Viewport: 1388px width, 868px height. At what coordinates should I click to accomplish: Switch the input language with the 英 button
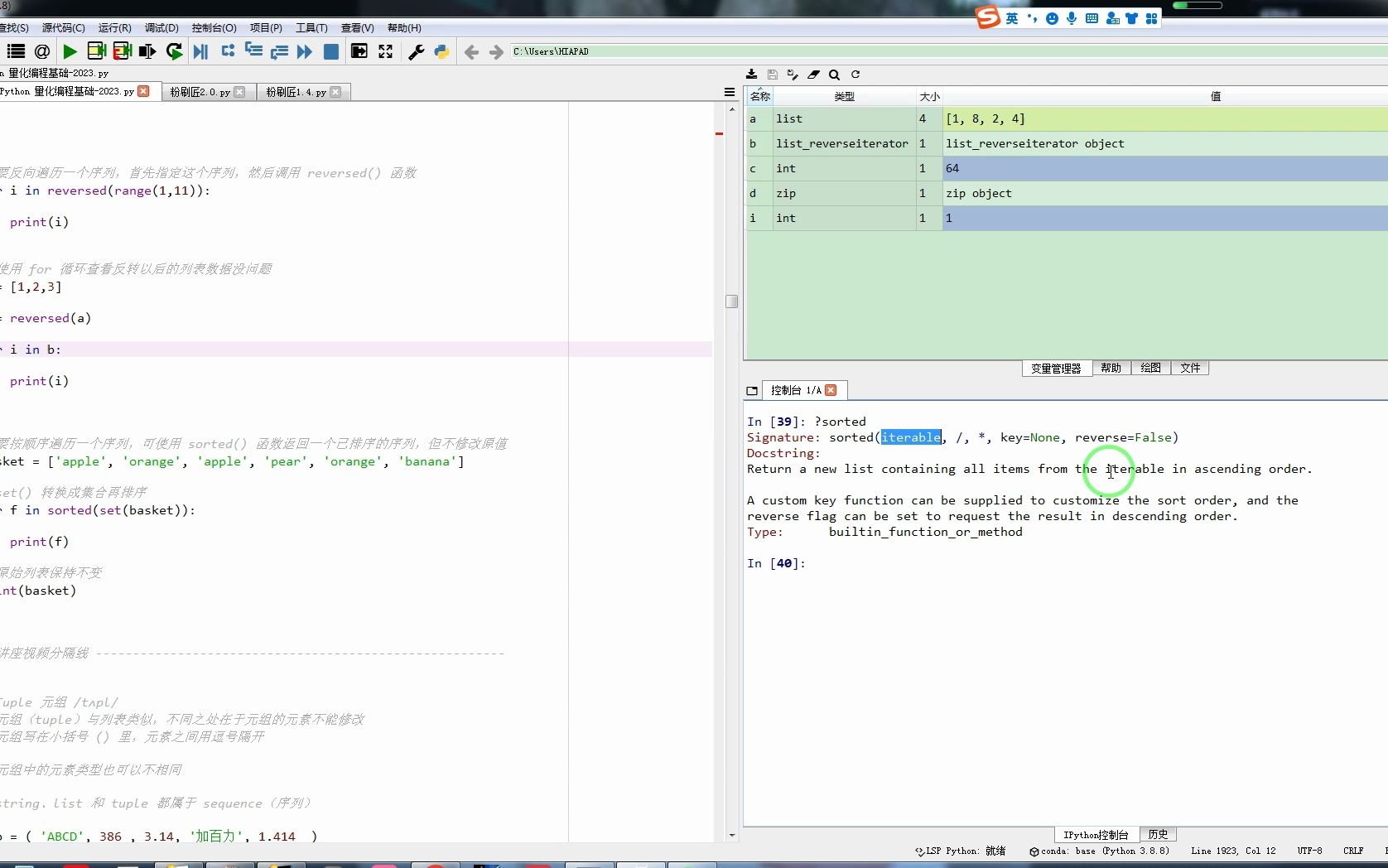[1012, 18]
